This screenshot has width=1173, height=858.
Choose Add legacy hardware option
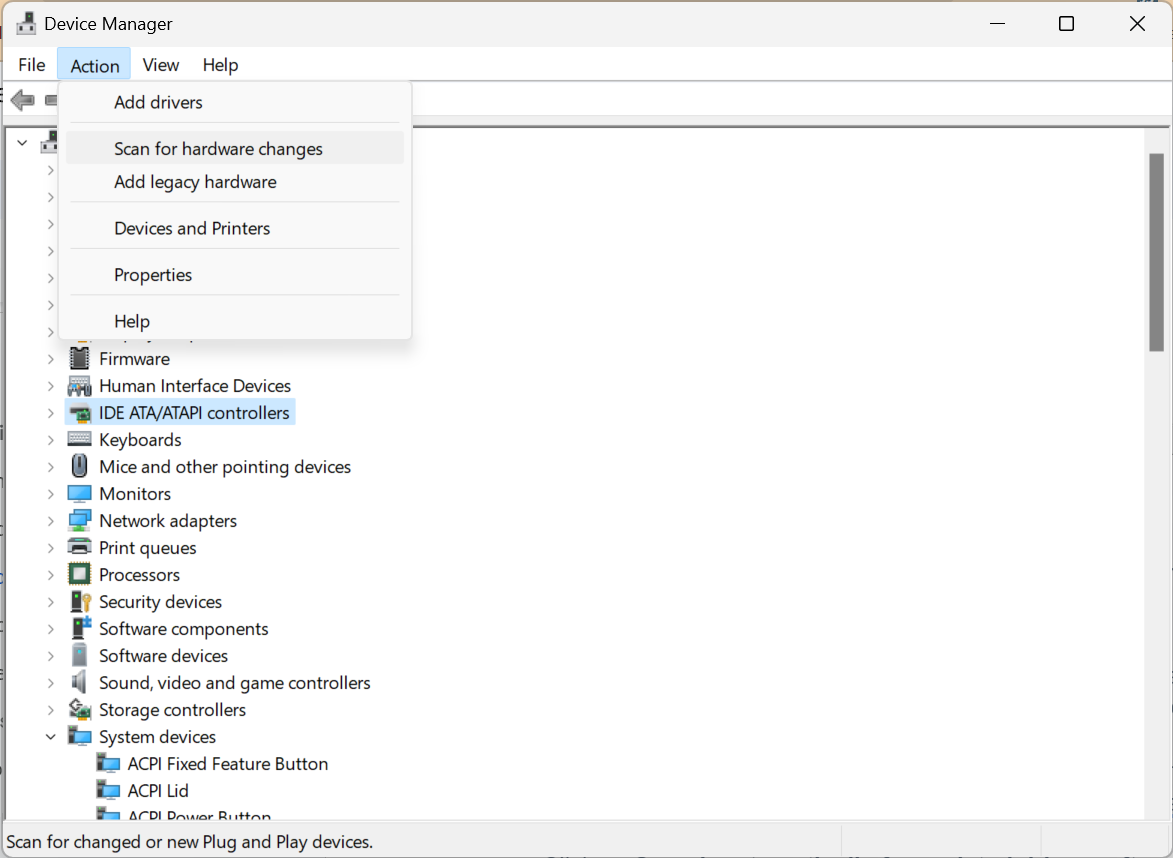coord(195,181)
